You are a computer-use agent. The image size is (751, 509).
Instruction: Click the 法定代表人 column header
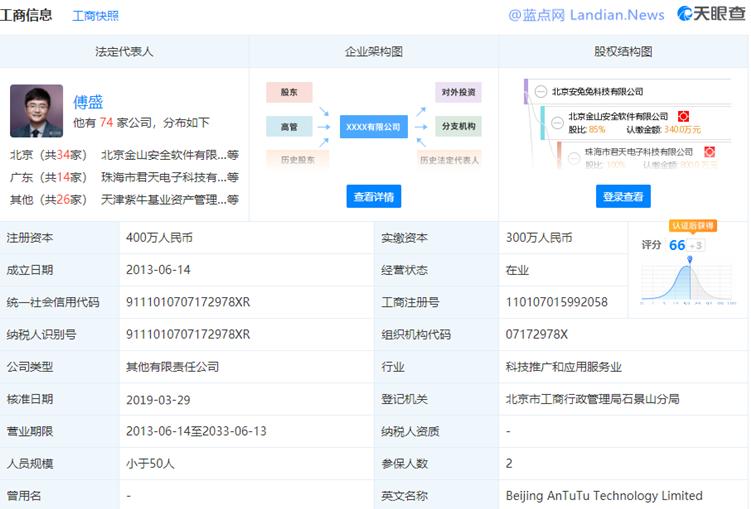pos(124,51)
